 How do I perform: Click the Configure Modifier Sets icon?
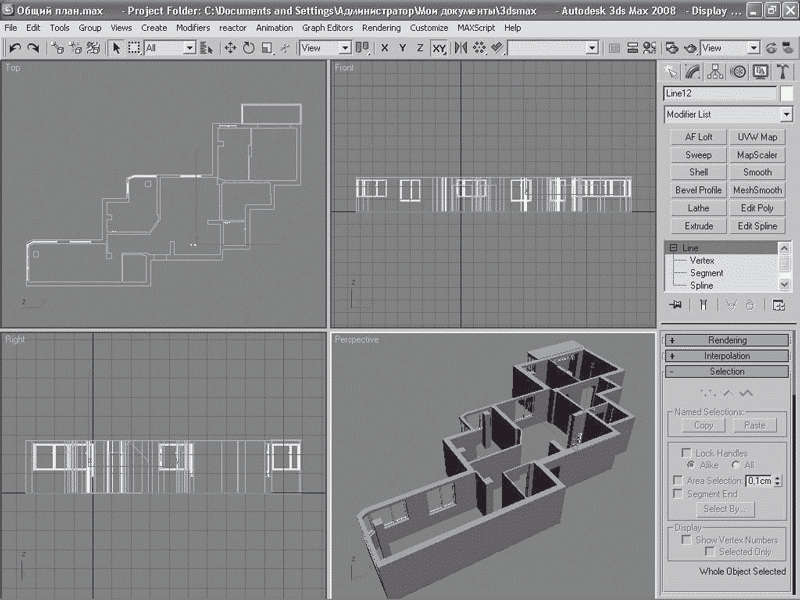[x=780, y=305]
